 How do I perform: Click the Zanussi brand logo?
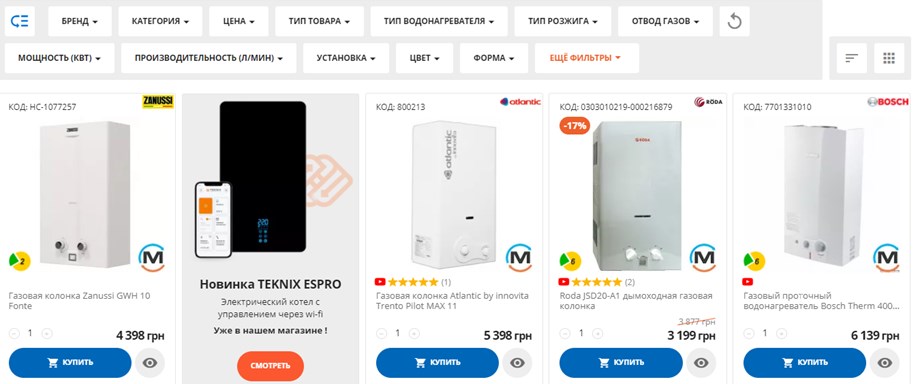[158, 101]
